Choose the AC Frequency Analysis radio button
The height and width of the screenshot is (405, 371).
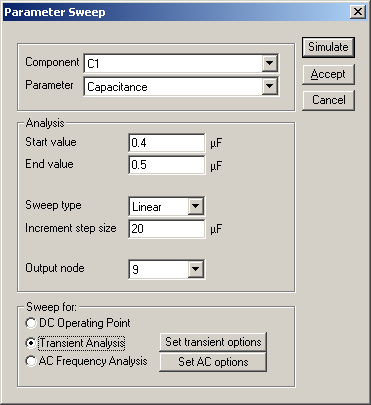31,361
